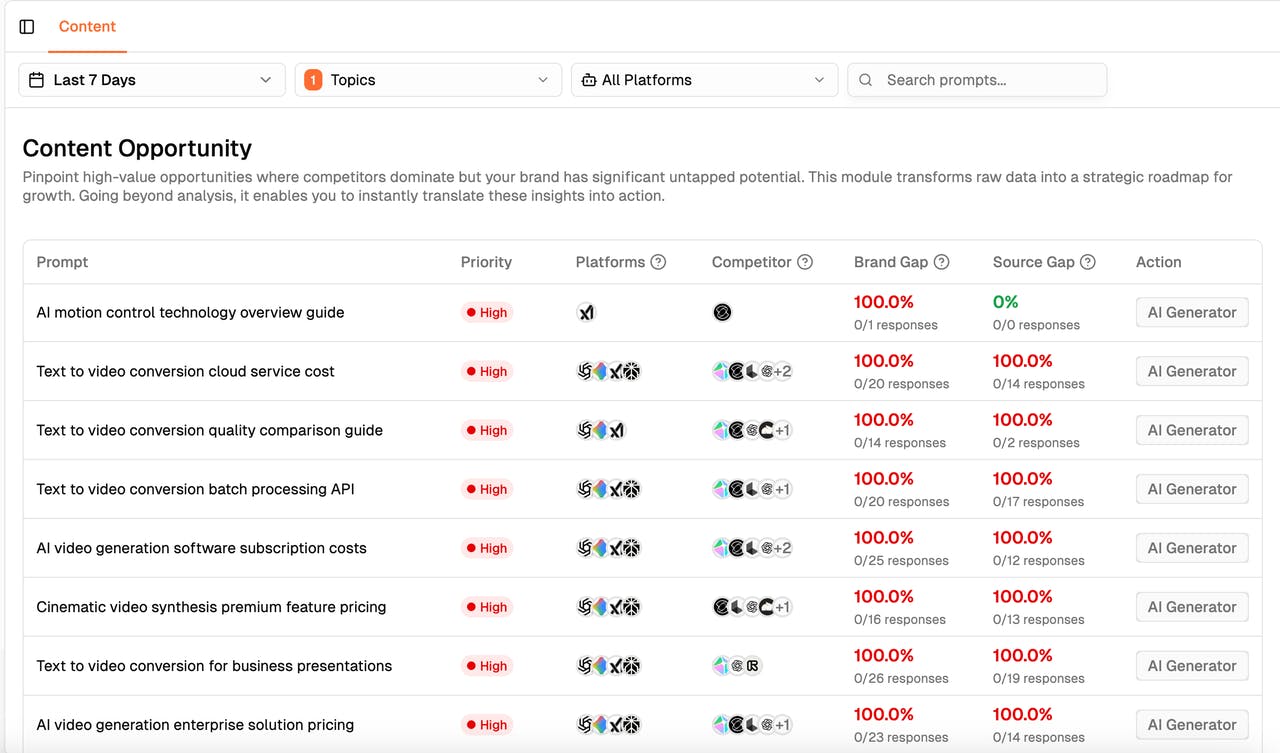
Task: Click the High priority badge for subscription costs
Action: (487, 548)
